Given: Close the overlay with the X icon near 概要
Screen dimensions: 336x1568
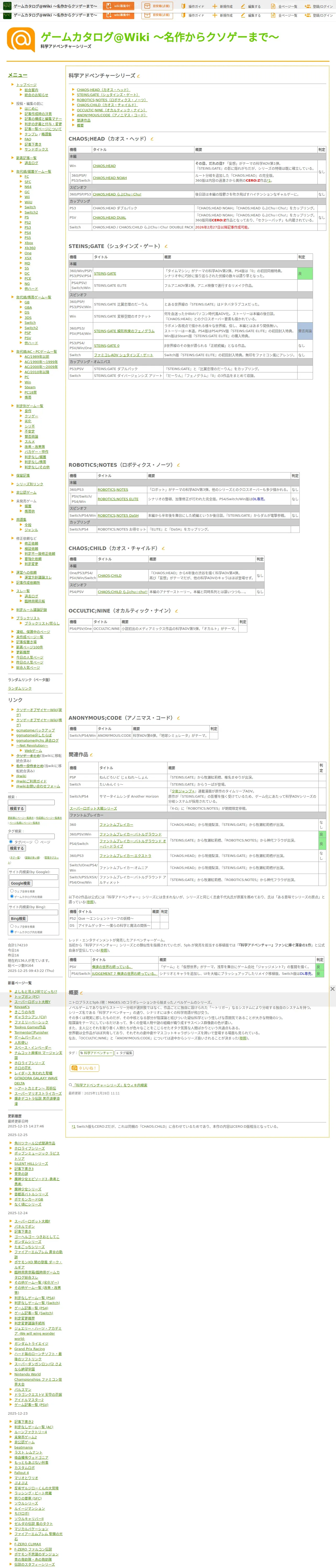Looking at the screenshot, I should tap(332, 989).
